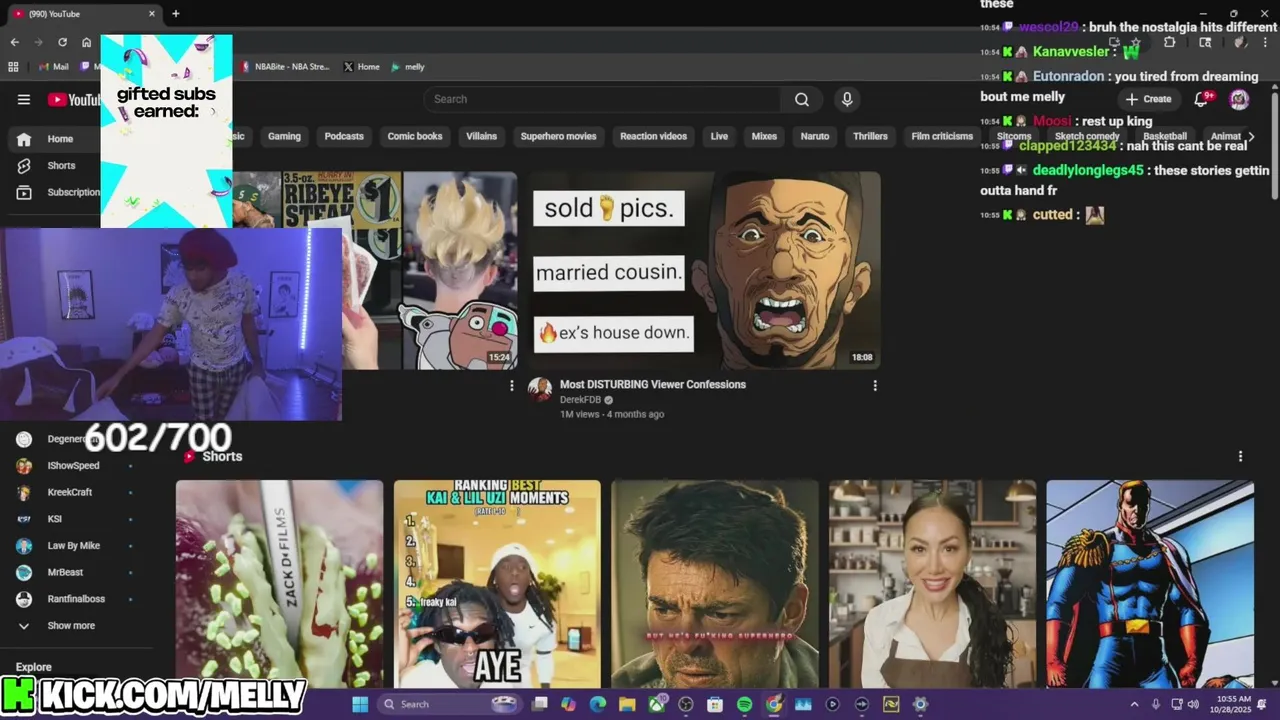Filter by Superhero movies chip
Screen dimensions: 1280x720
[x=558, y=136]
